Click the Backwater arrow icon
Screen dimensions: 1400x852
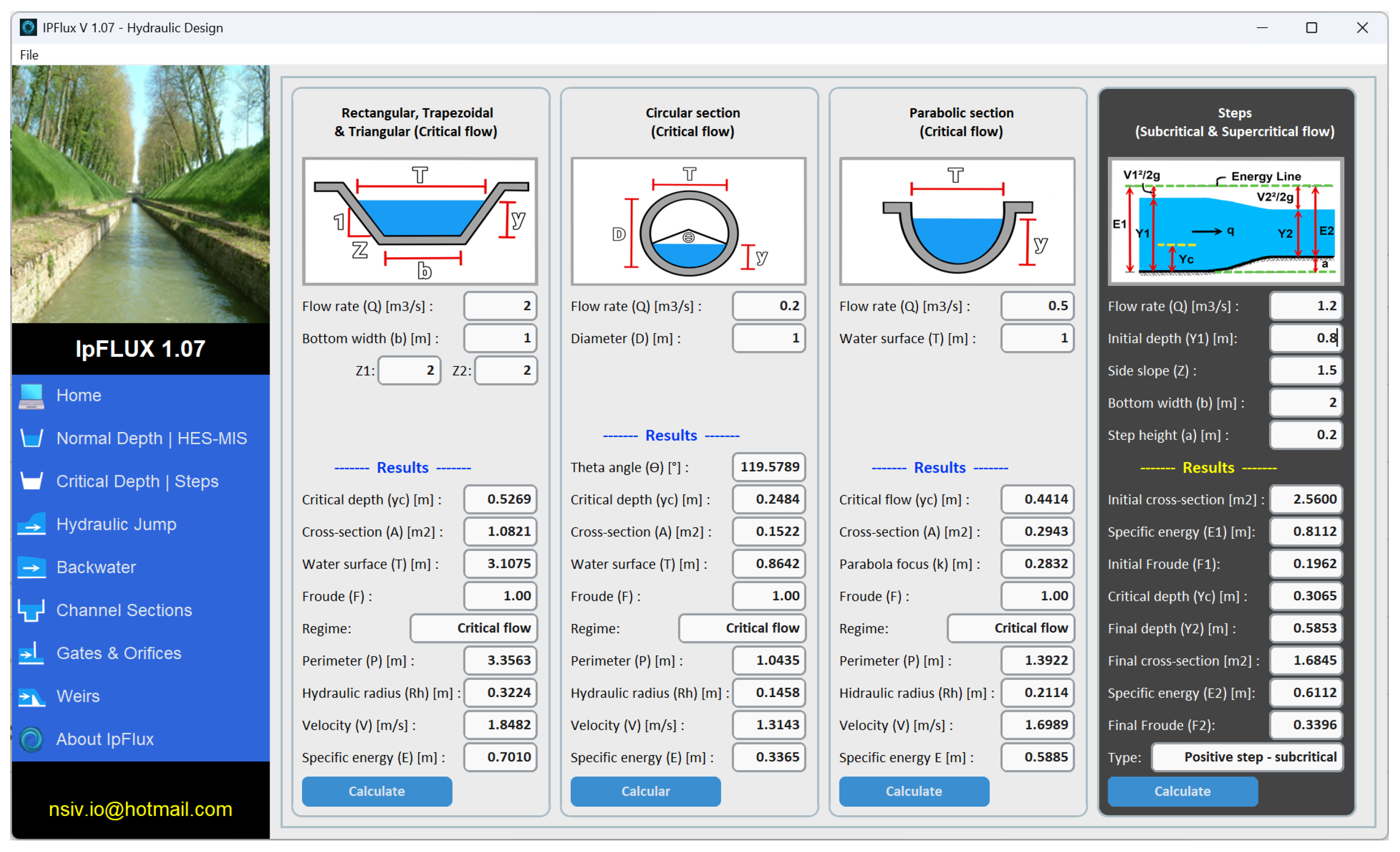pos(31,568)
